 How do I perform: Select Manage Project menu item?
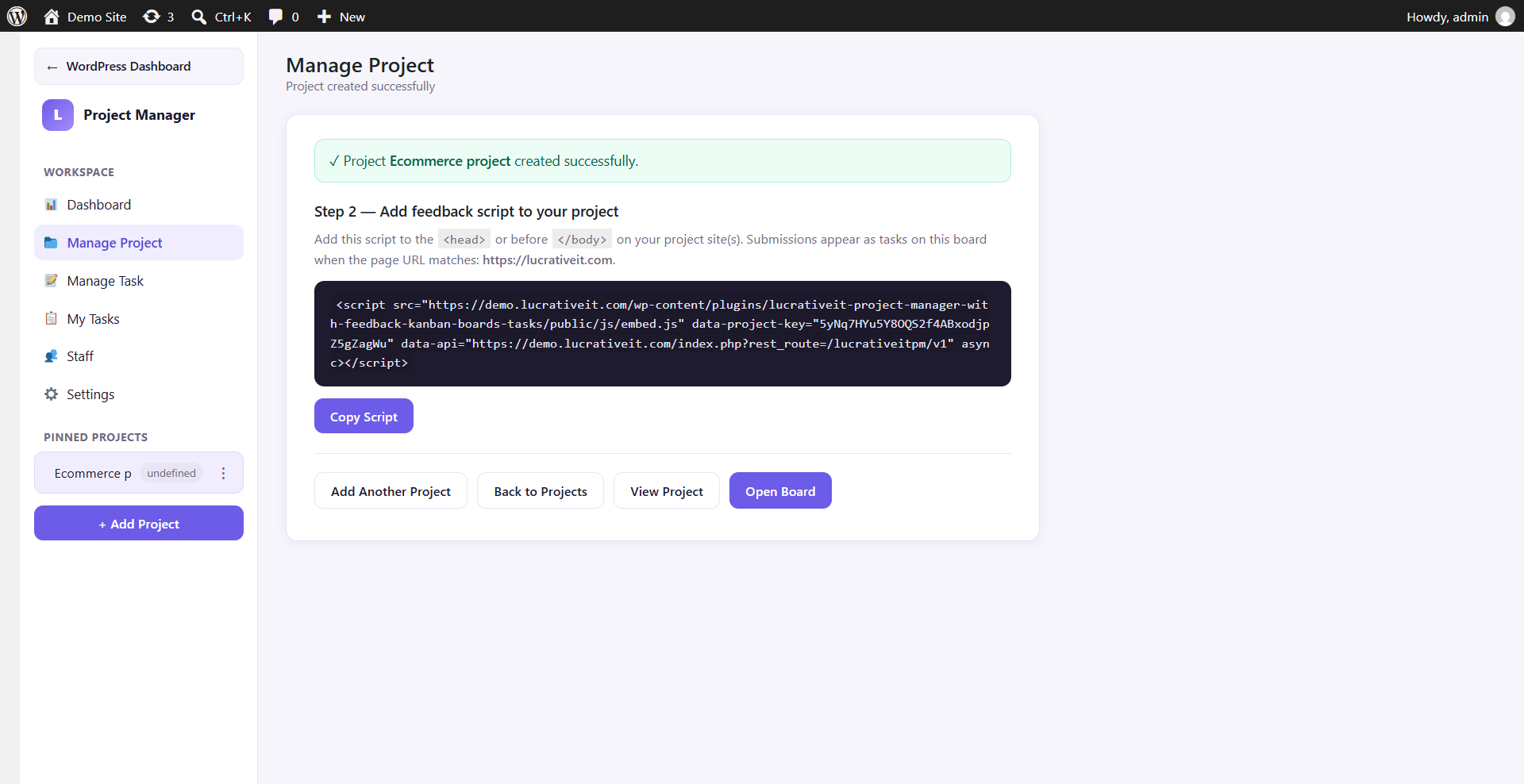click(139, 243)
